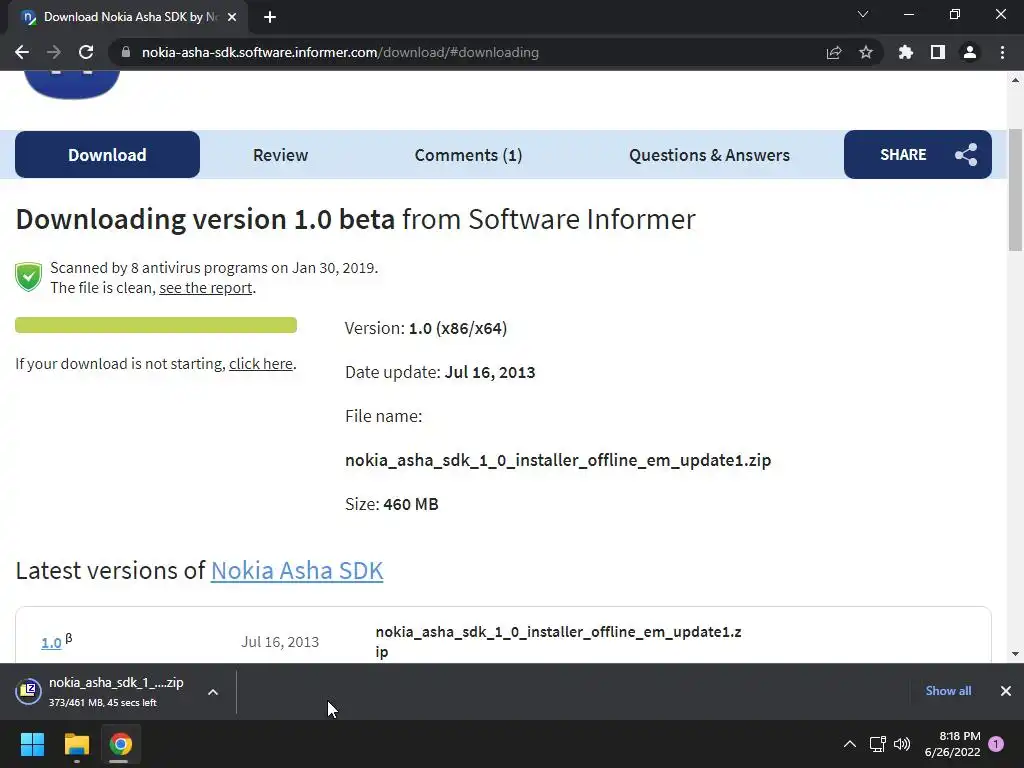Open the volume speaker icon
This screenshot has height=768, width=1024.
[902, 744]
